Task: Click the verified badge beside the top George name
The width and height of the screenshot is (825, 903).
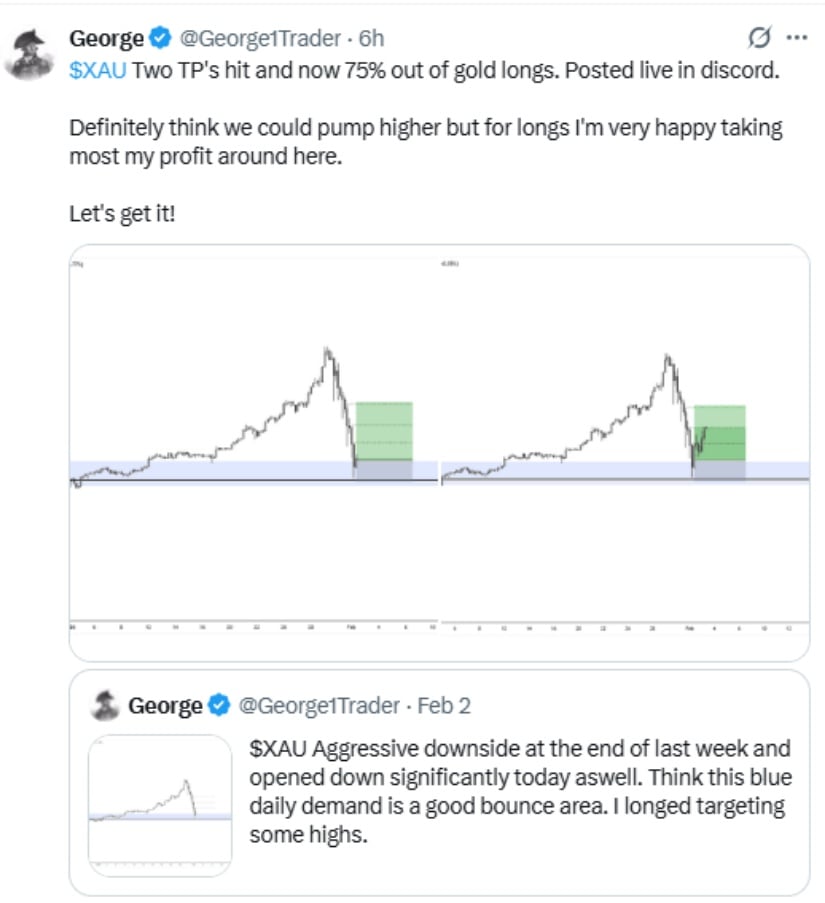Action: [x=160, y=38]
